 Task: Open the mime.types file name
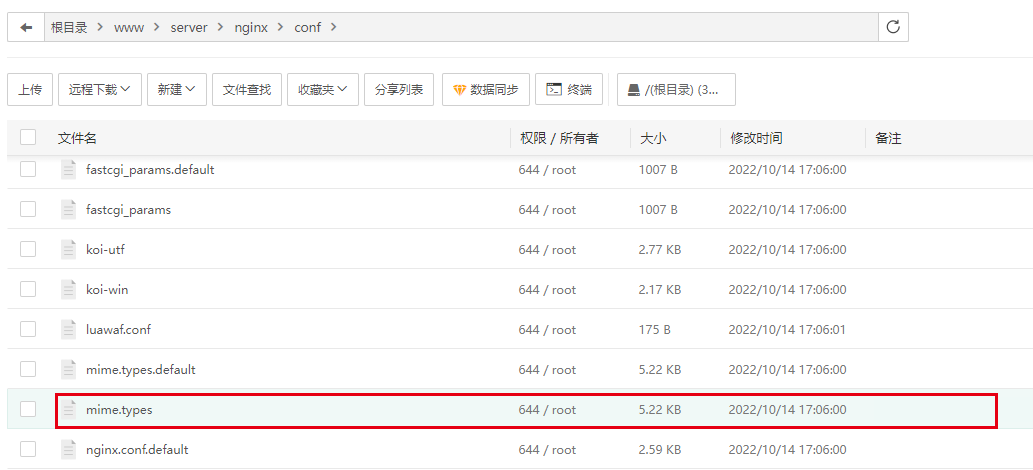point(119,409)
